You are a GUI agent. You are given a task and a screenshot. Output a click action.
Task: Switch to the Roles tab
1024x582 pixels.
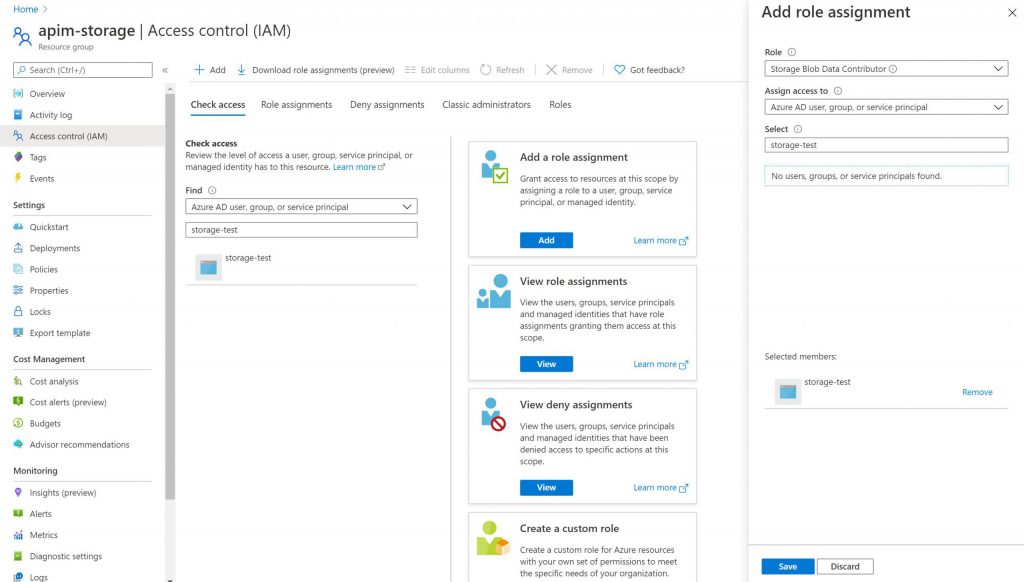(x=560, y=105)
